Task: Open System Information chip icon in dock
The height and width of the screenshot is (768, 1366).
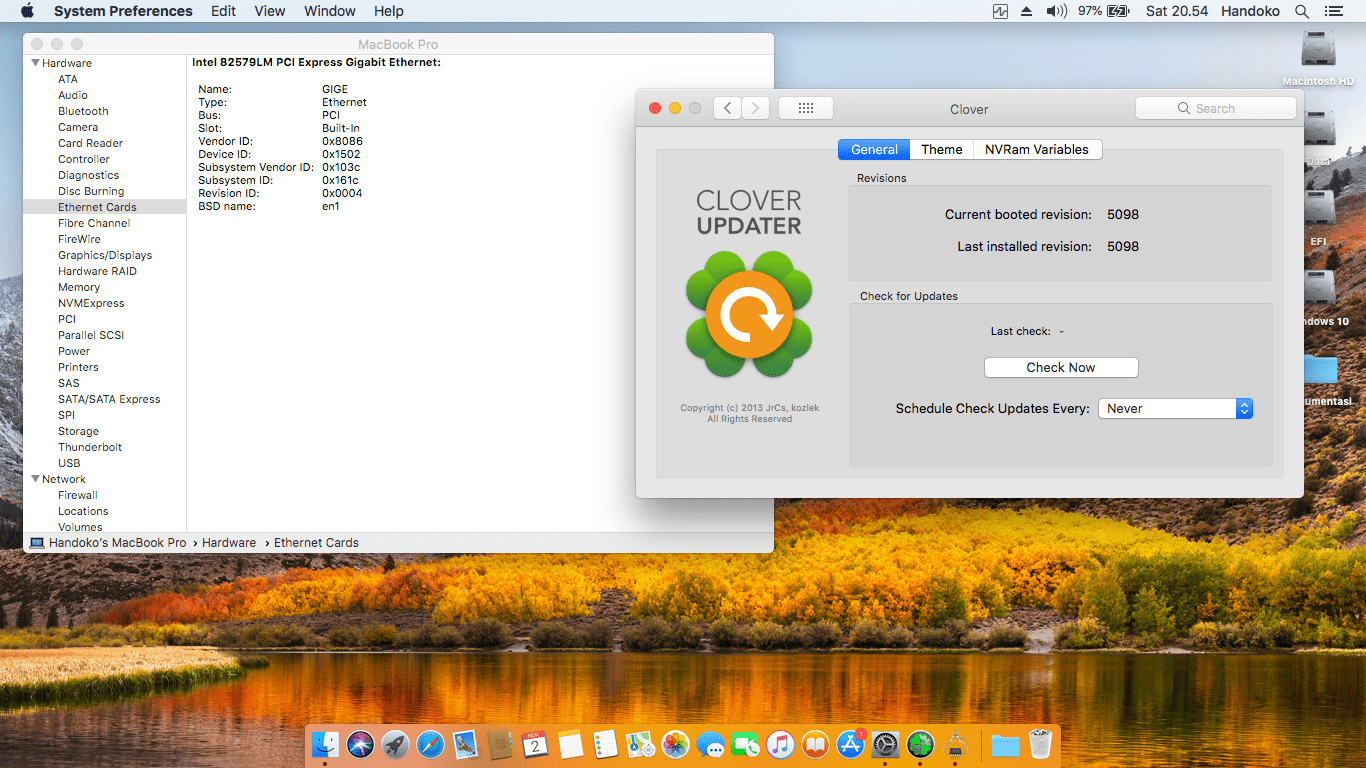Action: [956, 744]
